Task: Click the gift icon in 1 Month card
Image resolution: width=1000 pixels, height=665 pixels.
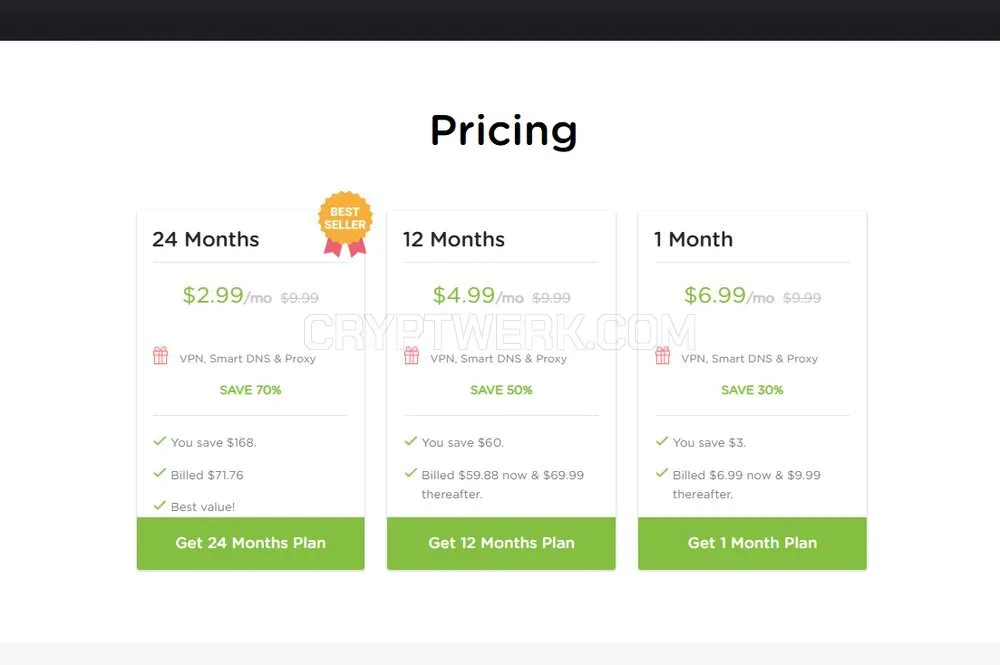Action: (663, 355)
